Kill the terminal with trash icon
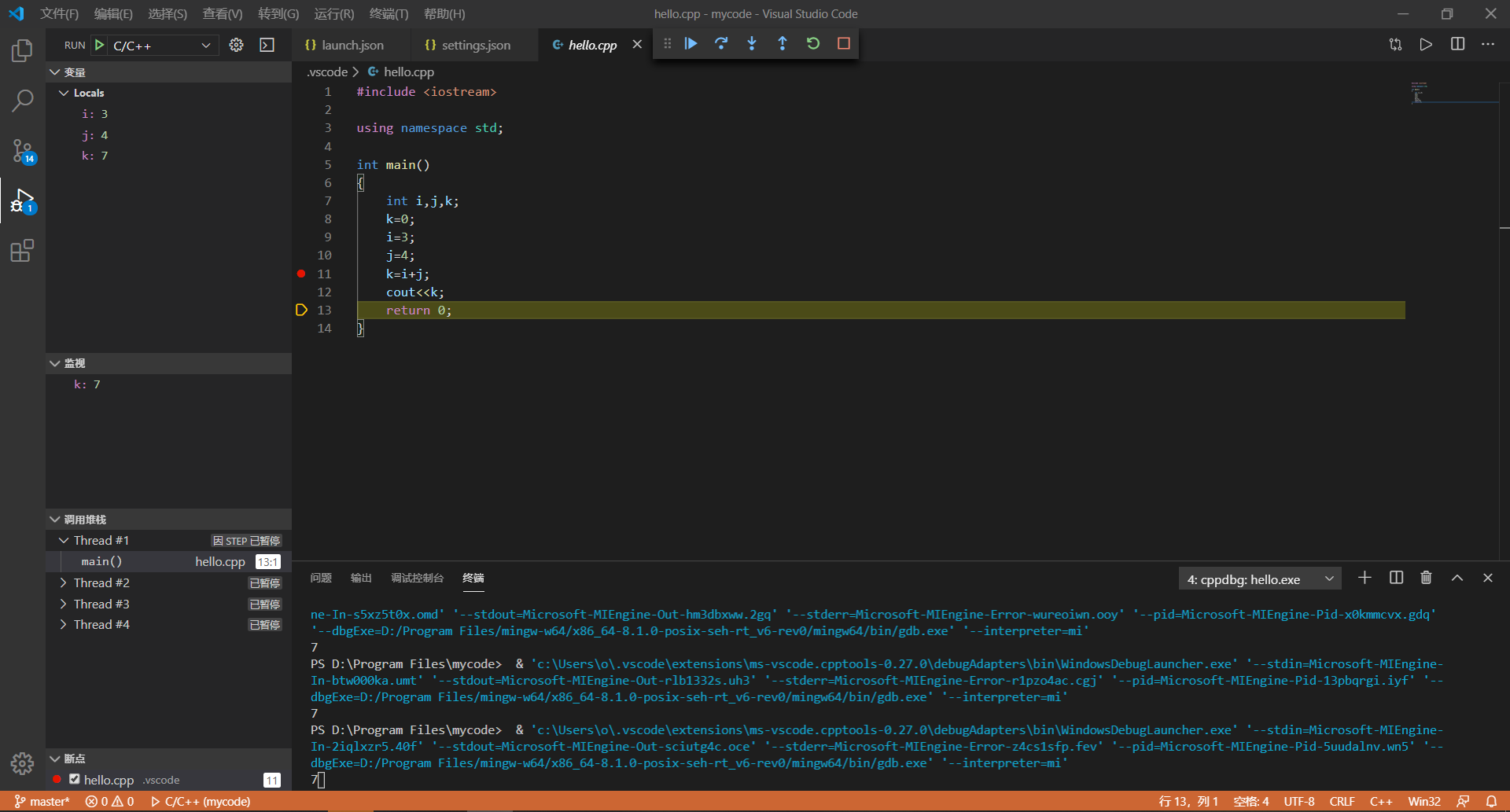1510x812 pixels. [1426, 578]
